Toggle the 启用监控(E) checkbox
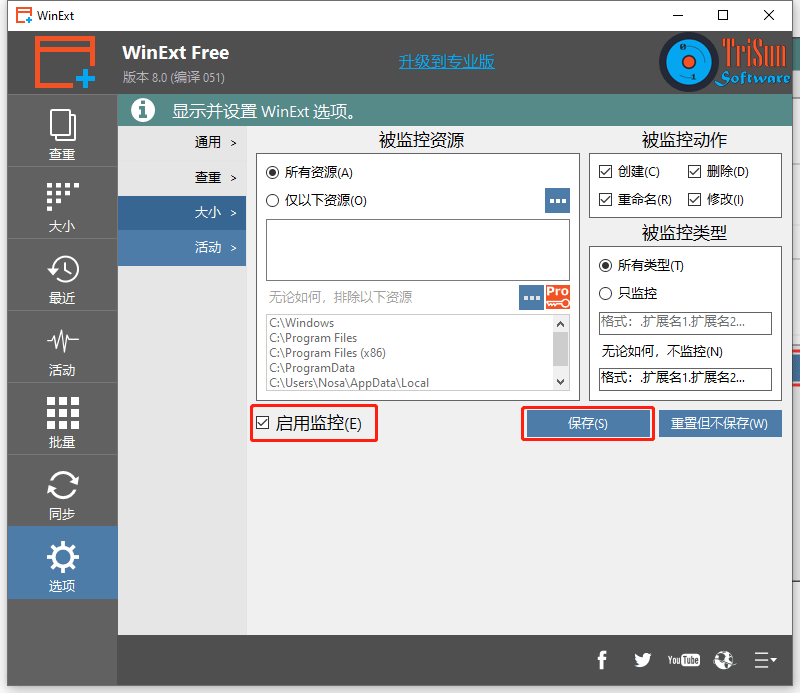Image resolution: width=800 pixels, height=693 pixels. point(262,423)
